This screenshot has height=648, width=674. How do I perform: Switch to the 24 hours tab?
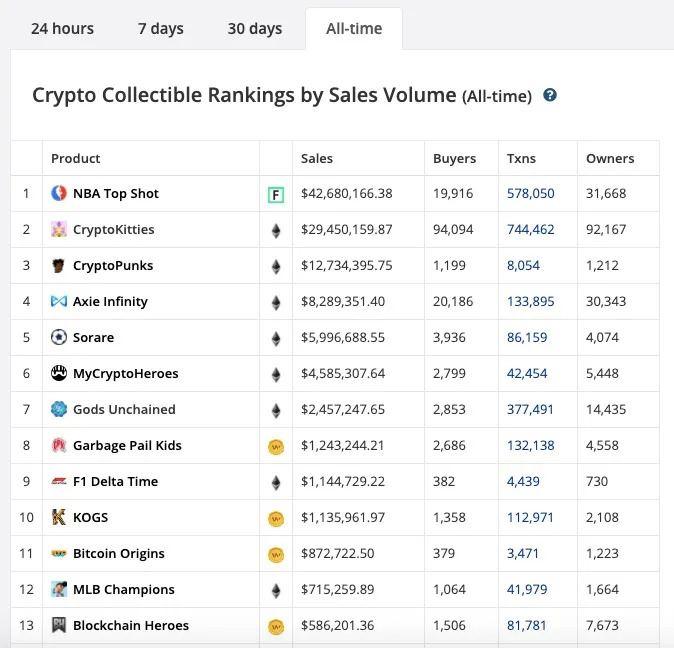(x=62, y=28)
